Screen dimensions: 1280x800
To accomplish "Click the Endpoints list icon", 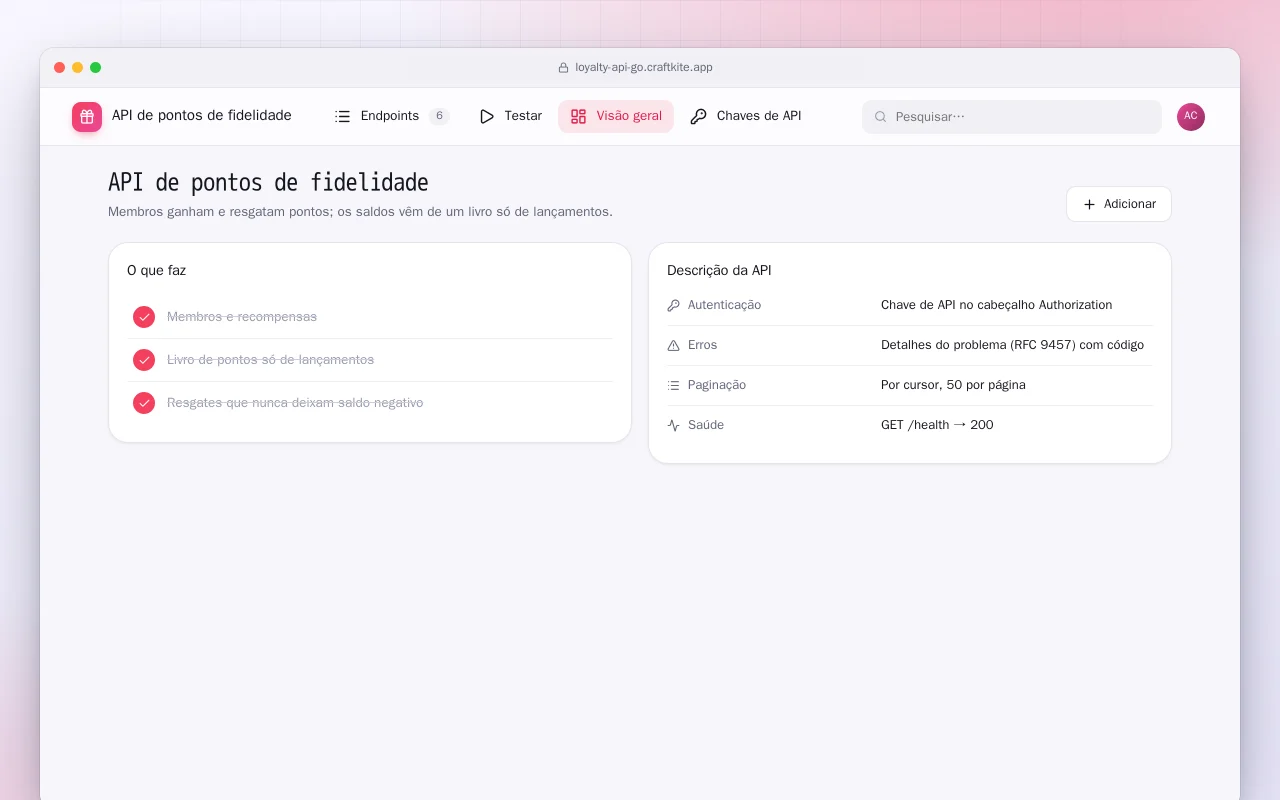I will coord(342,116).
